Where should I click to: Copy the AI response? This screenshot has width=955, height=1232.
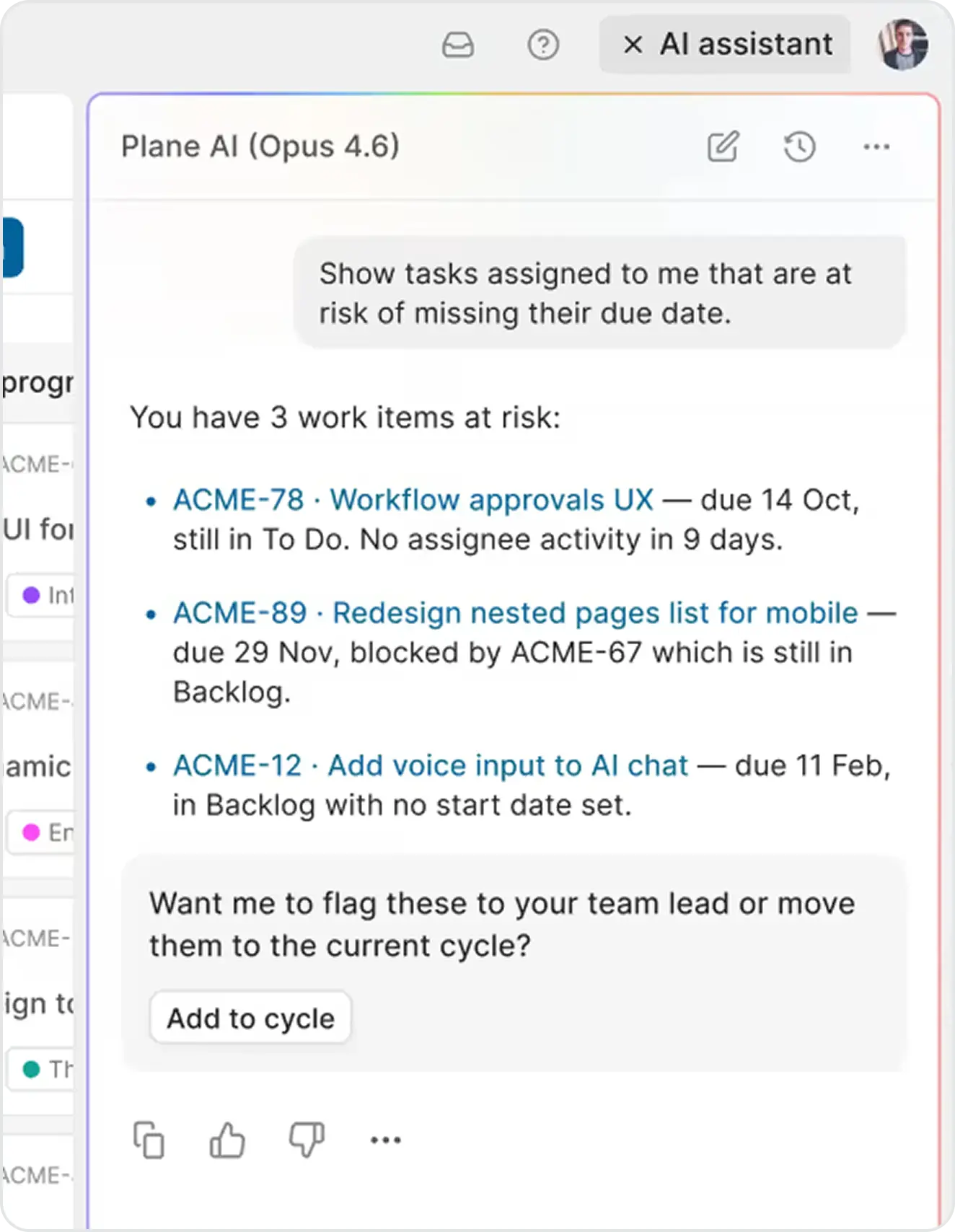[x=149, y=1140]
